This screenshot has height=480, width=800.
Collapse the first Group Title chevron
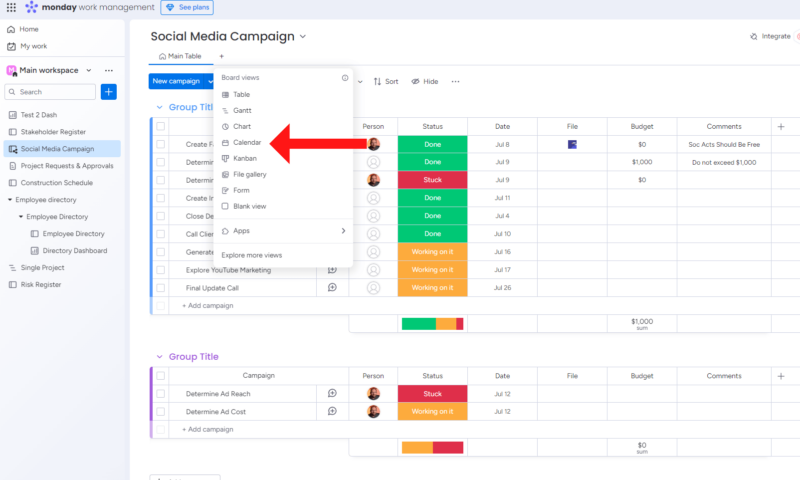pyautogui.click(x=159, y=107)
